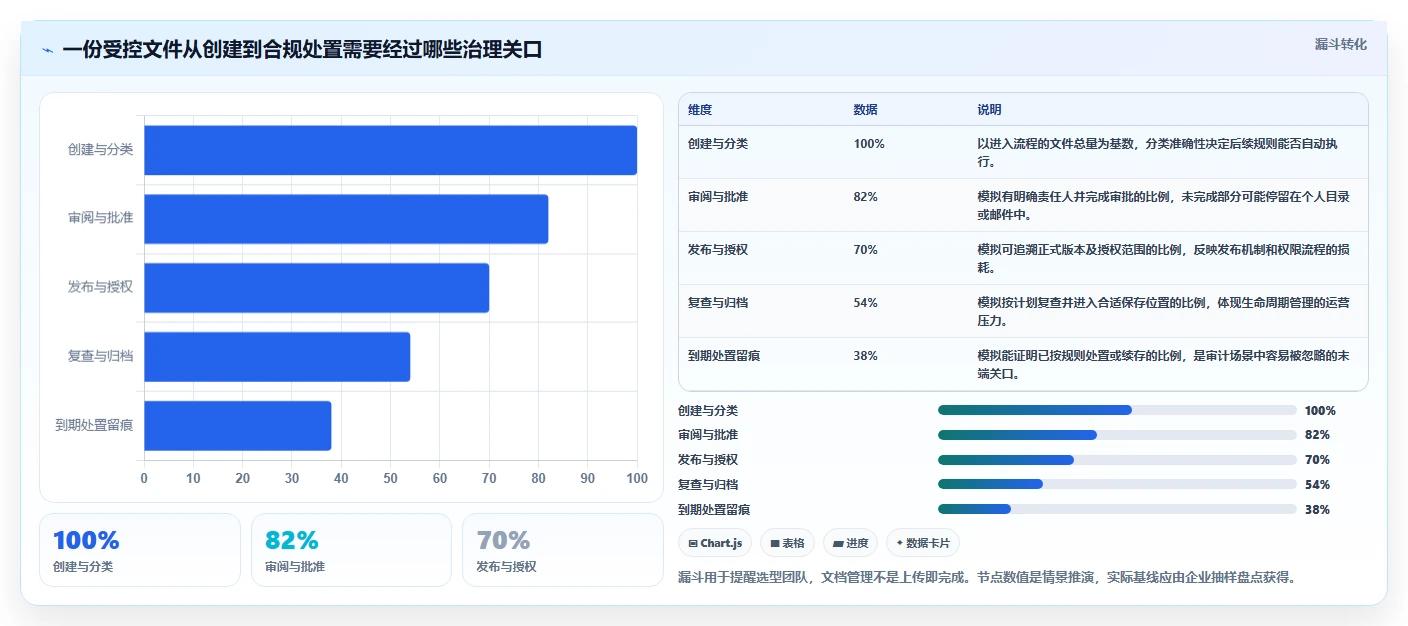Select the 发布与授权 bar in the chart
The width and height of the screenshot is (1408, 626).
click(x=316, y=288)
